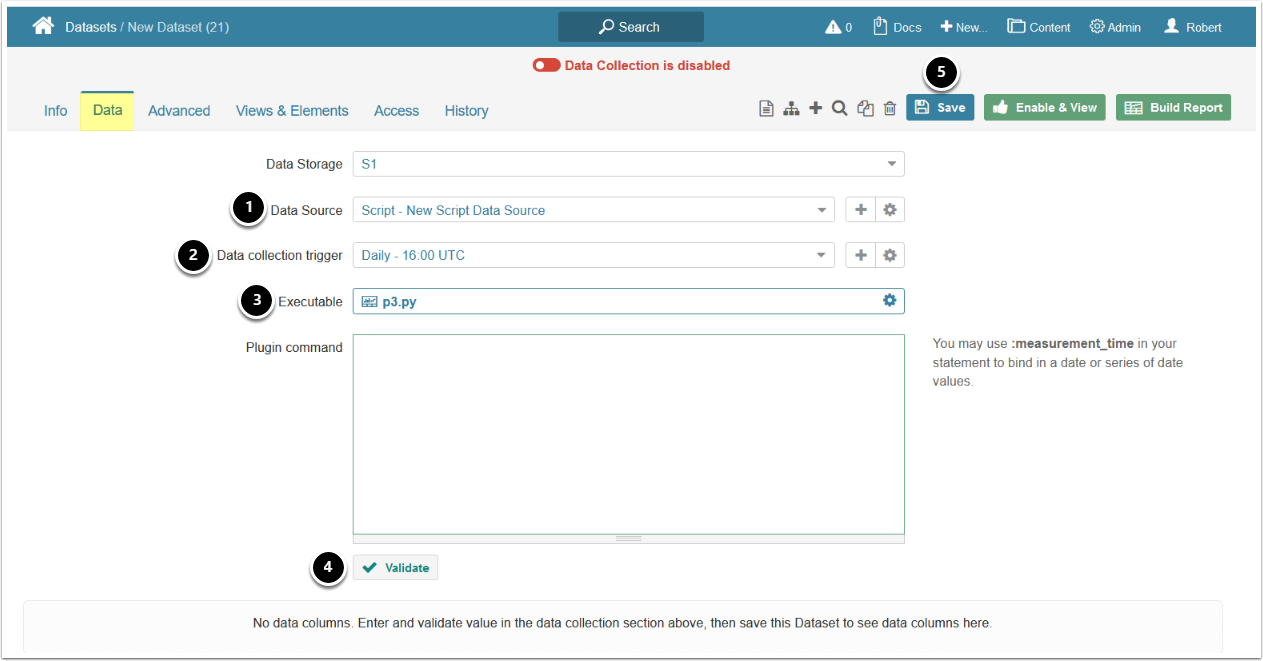Go to the home page icon
Screen dimensions: 1263x661
point(43,27)
